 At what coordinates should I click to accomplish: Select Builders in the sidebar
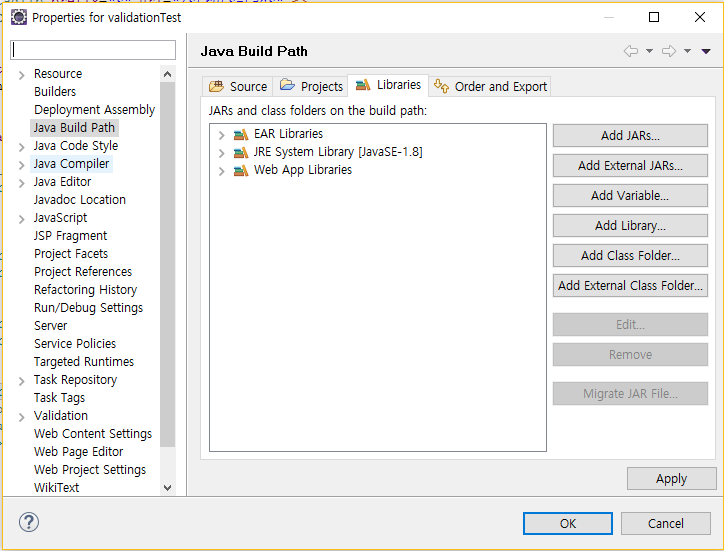[x=55, y=91]
